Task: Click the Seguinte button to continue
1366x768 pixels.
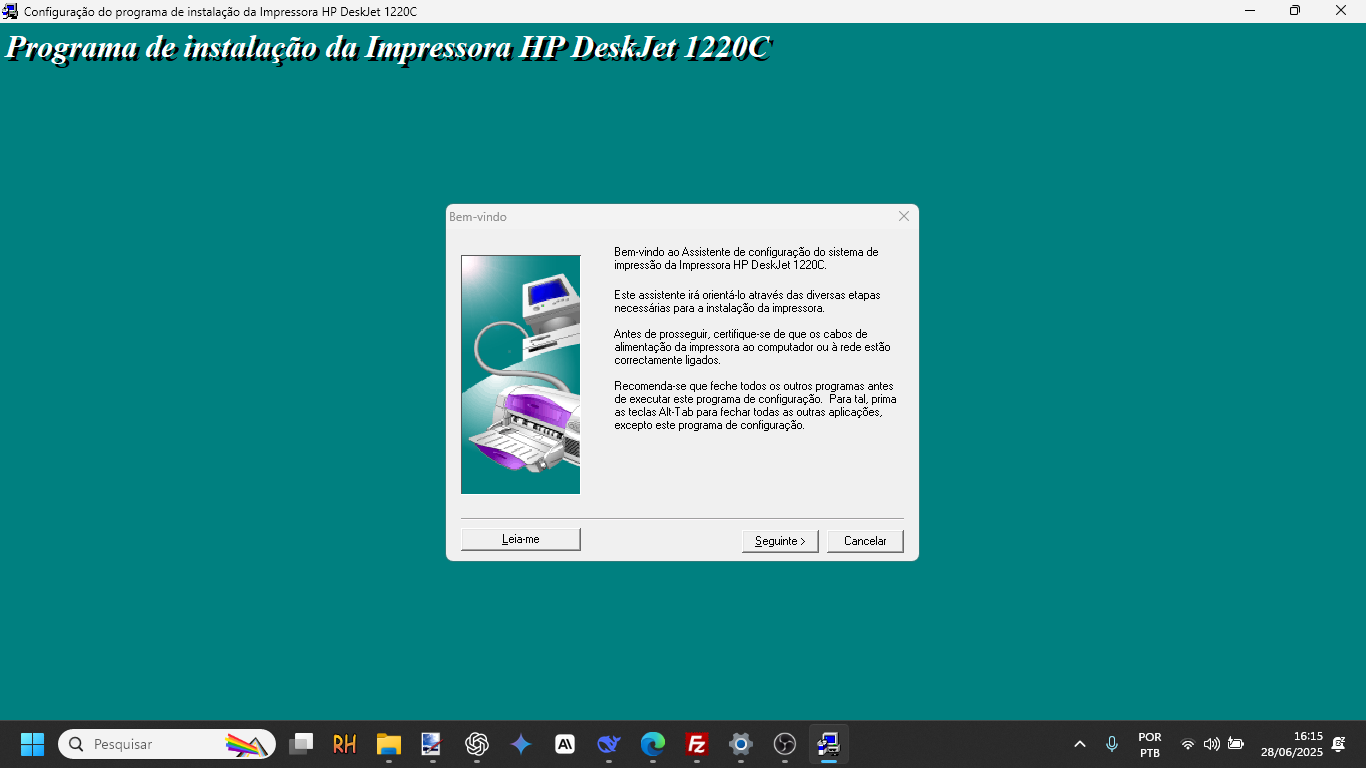Action: point(780,540)
